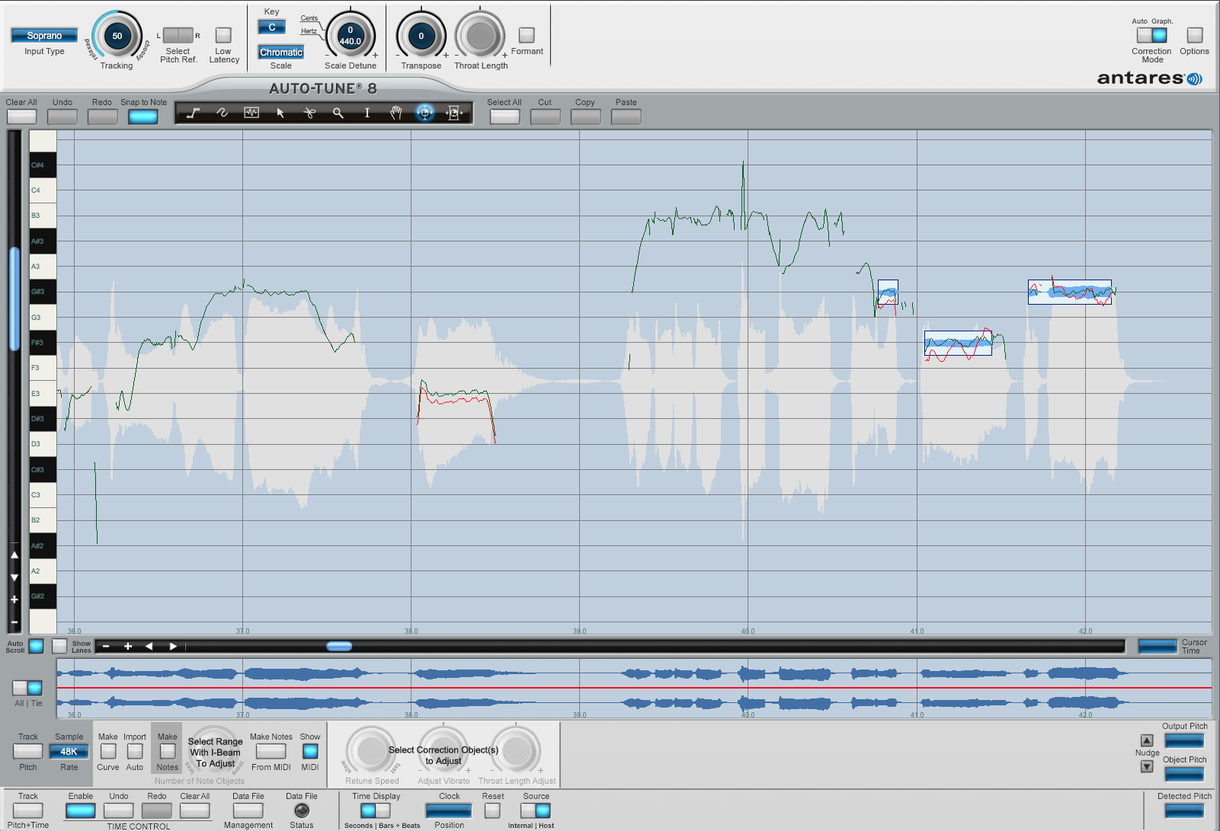The height and width of the screenshot is (831, 1220).
Task: Select the Hand scroll tool
Action: (x=396, y=113)
